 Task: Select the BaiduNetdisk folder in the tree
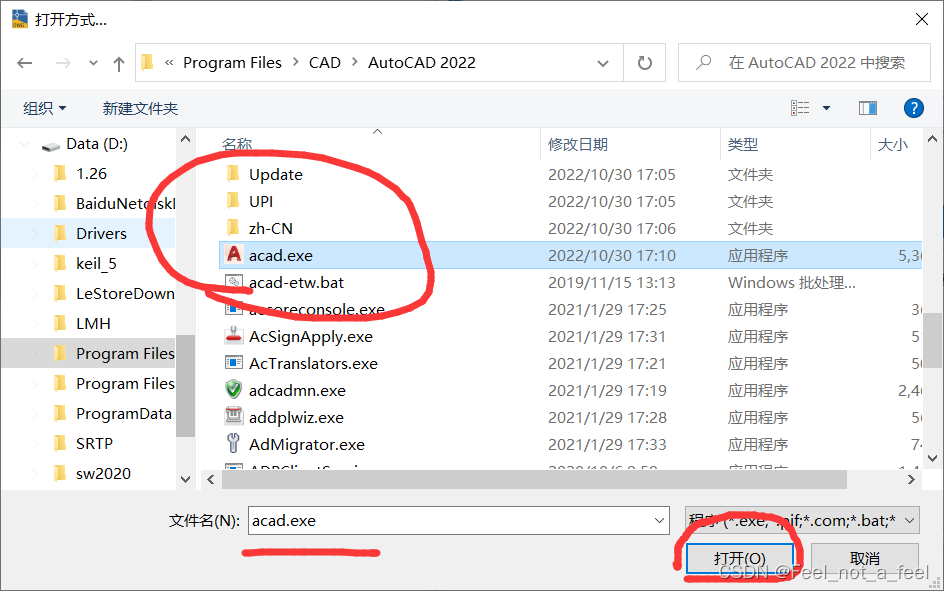pos(126,204)
